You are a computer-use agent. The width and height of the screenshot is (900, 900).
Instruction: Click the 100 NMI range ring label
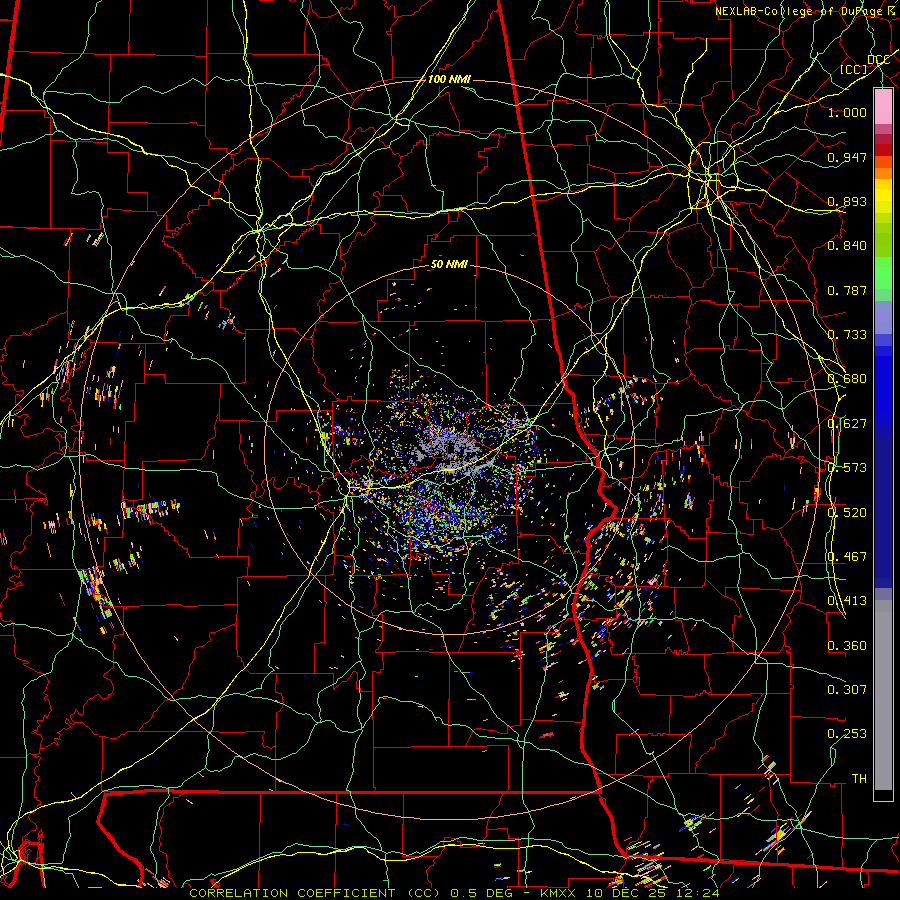[x=449, y=79]
